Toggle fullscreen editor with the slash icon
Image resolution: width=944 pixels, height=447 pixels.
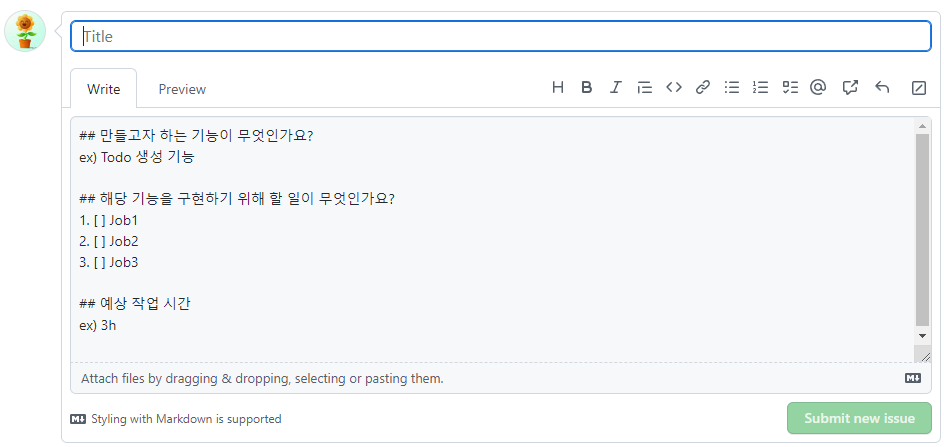(919, 89)
